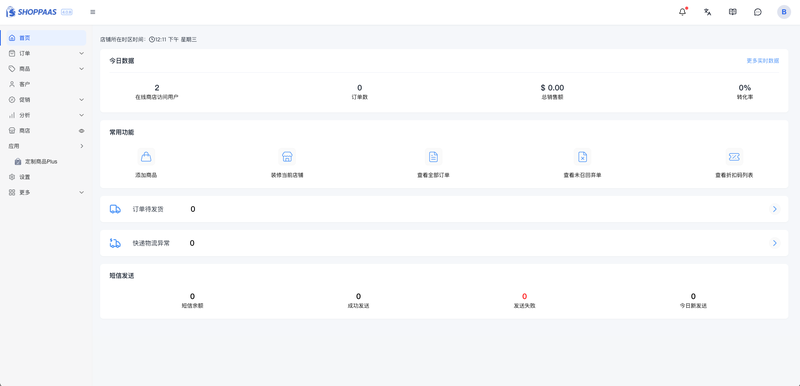Expand the 商品 submenu chevron
Viewport: 800px width, 386px height.
(x=81, y=68)
